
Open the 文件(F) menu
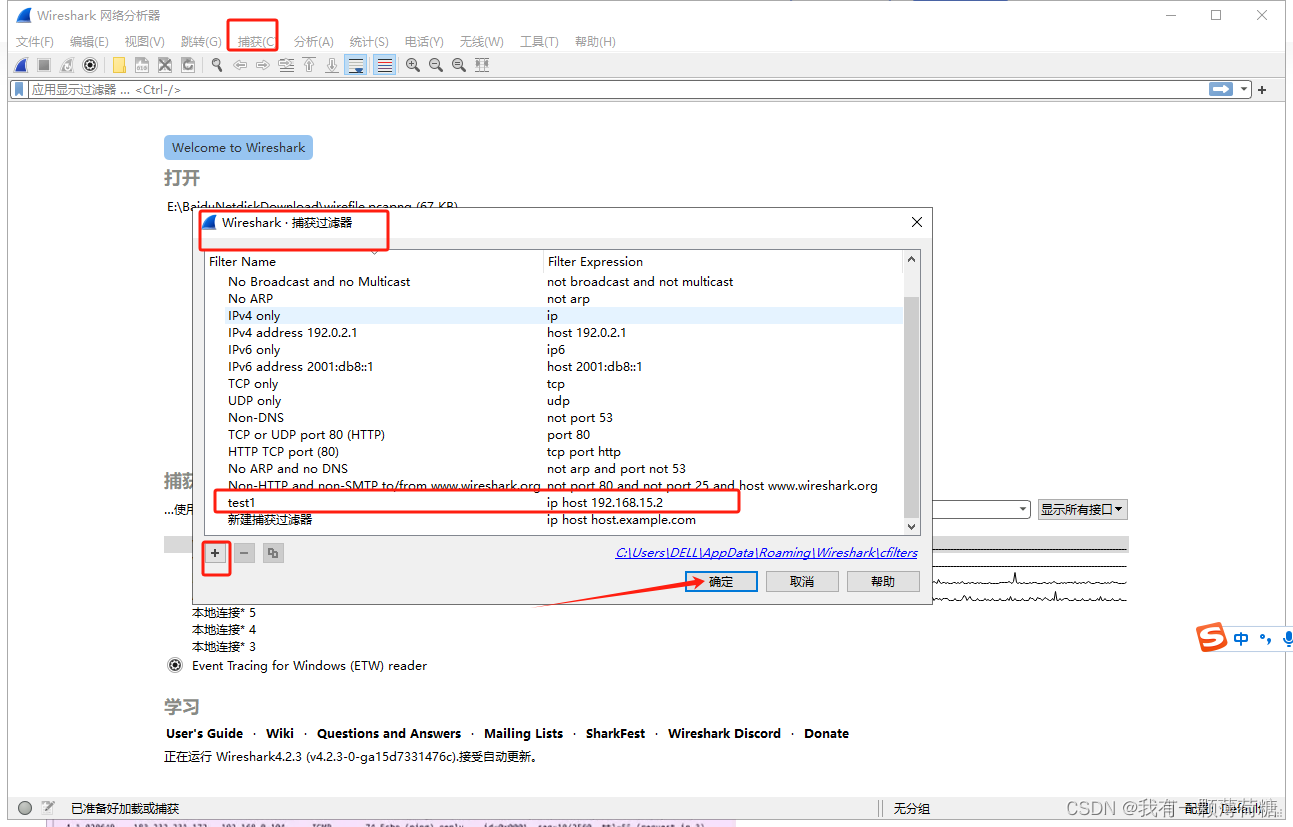tap(35, 41)
